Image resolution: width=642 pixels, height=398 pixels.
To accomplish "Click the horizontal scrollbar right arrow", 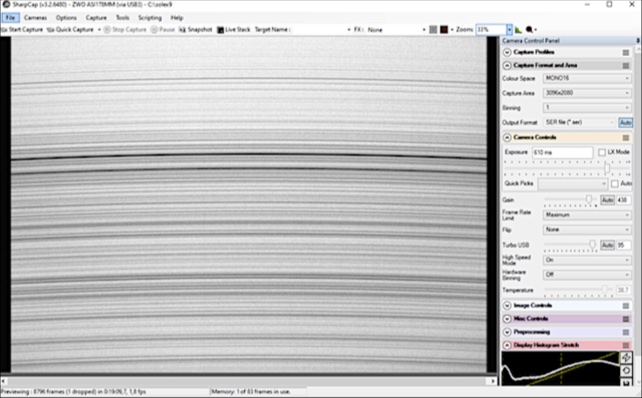I will click(493, 381).
